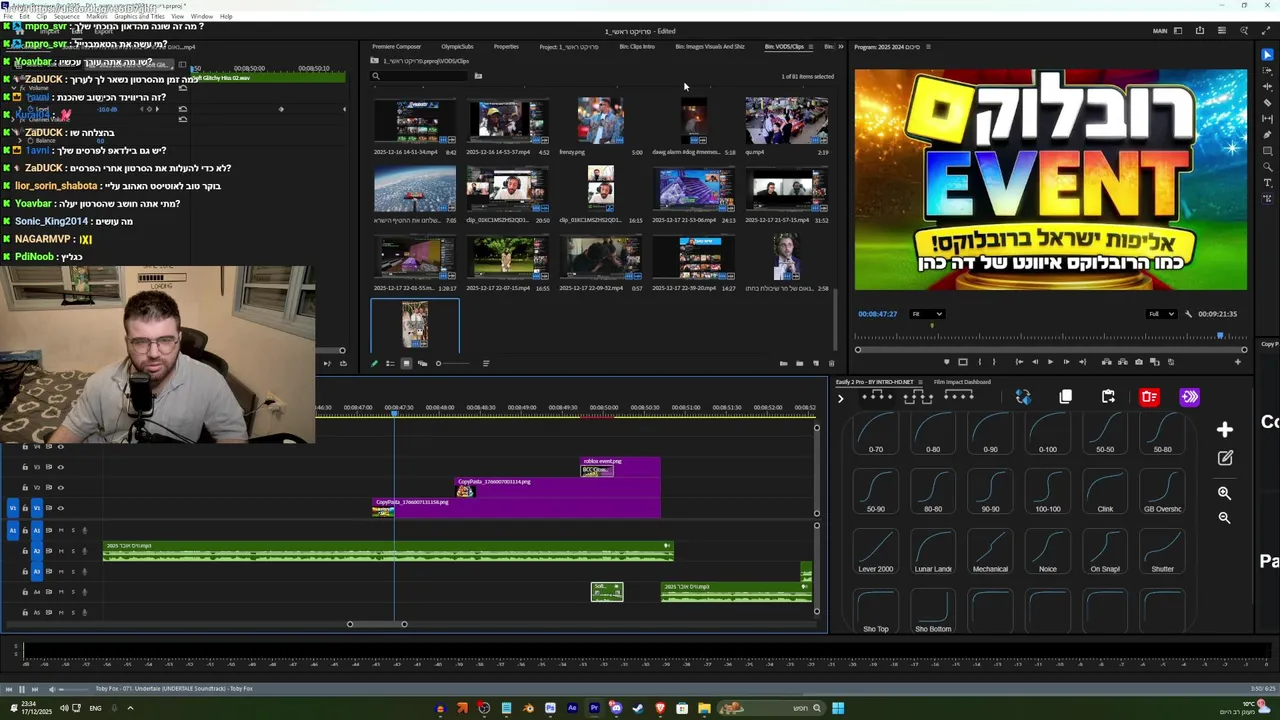Click Program monitor time ruler playhead

point(1220,337)
